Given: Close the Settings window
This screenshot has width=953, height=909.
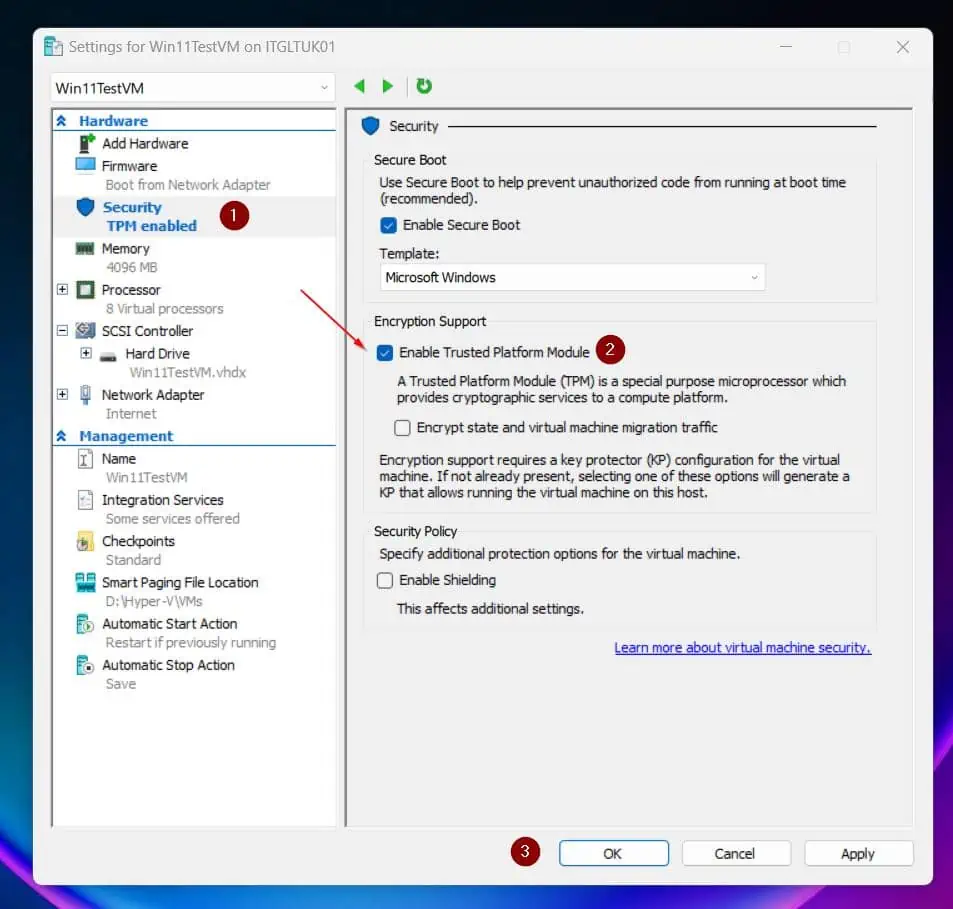Looking at the screenshot, I should [903, 47].
